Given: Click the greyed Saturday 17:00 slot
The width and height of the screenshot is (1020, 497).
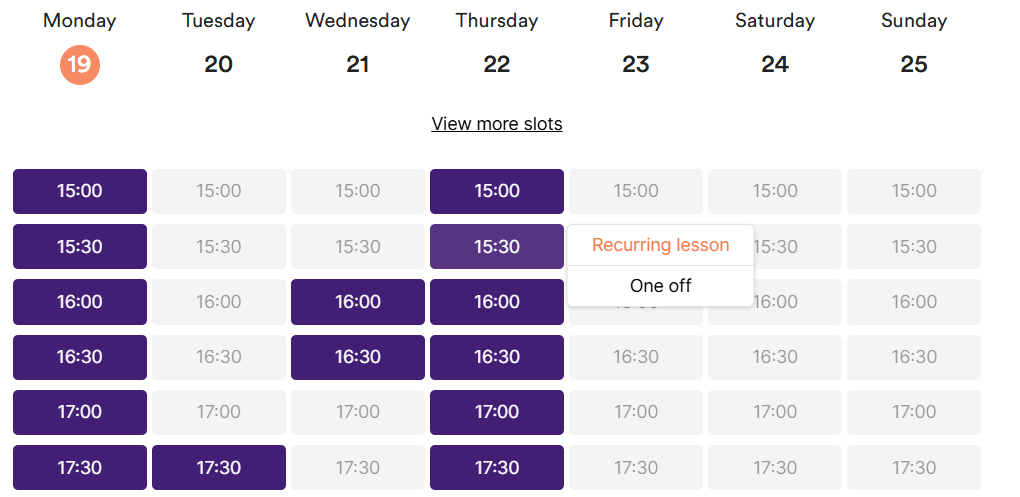Looking at the screenshot, I should 775,412.
